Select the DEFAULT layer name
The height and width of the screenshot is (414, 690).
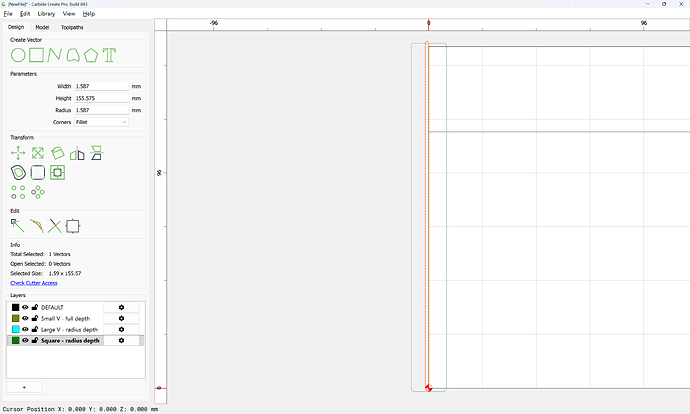(x=52, y=308)
